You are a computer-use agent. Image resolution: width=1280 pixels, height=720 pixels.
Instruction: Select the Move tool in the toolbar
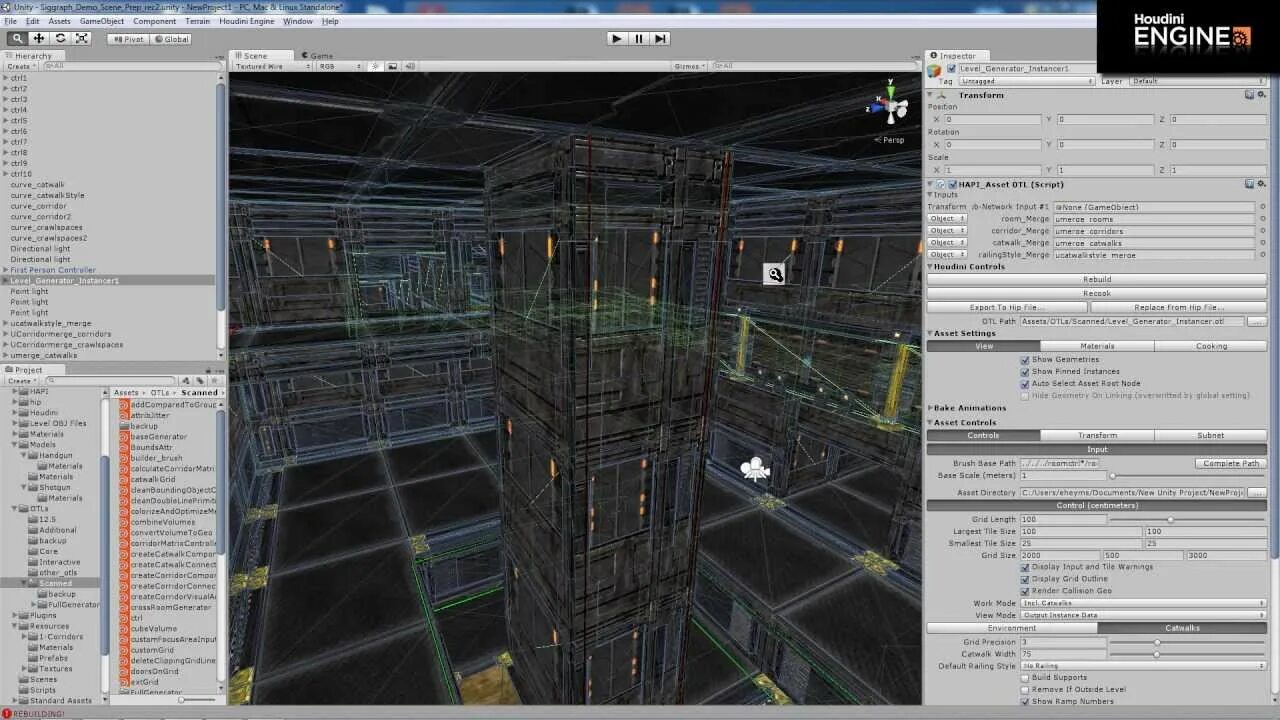(38, 38)
